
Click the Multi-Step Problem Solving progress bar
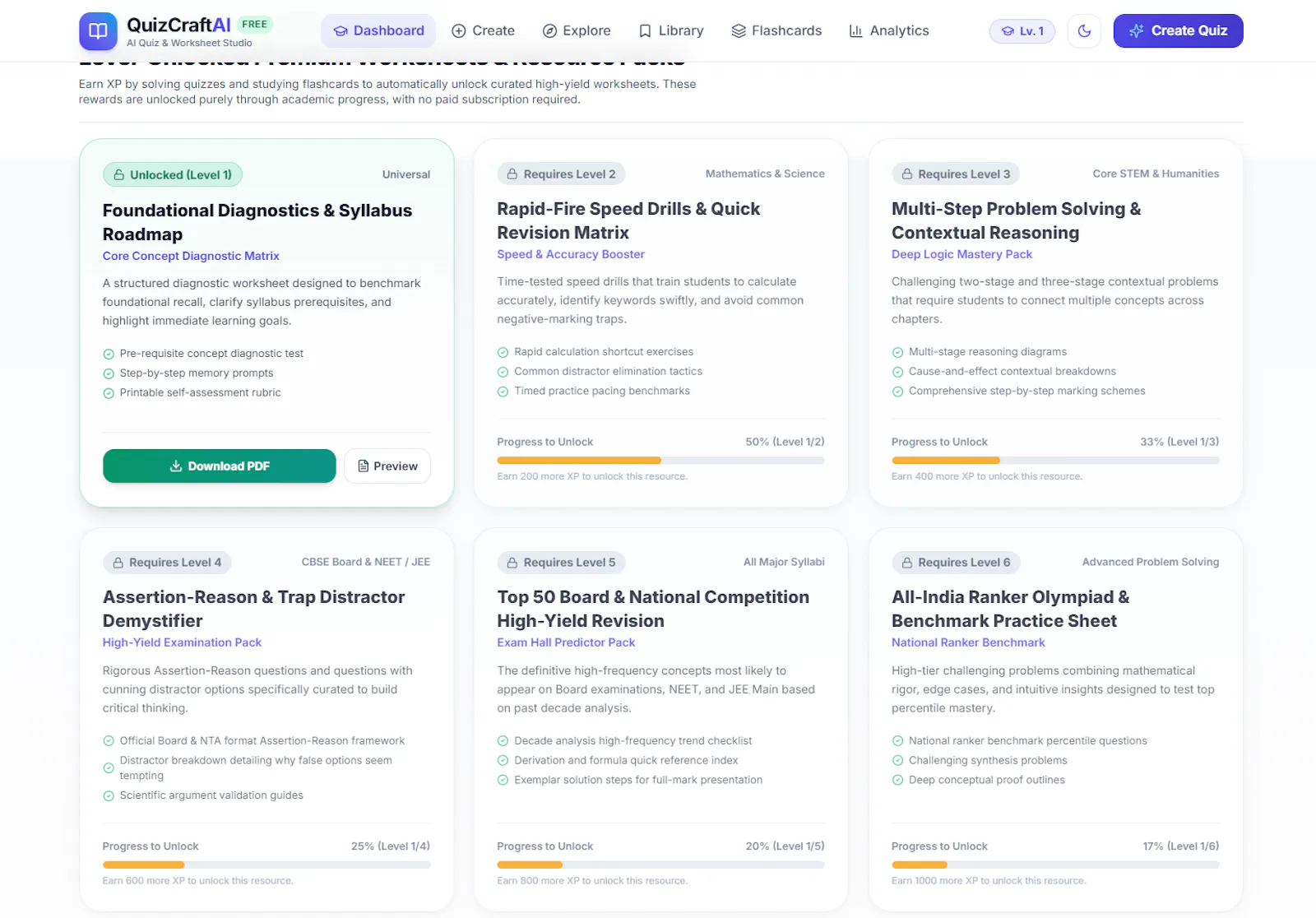click(x=1055, y=461)
